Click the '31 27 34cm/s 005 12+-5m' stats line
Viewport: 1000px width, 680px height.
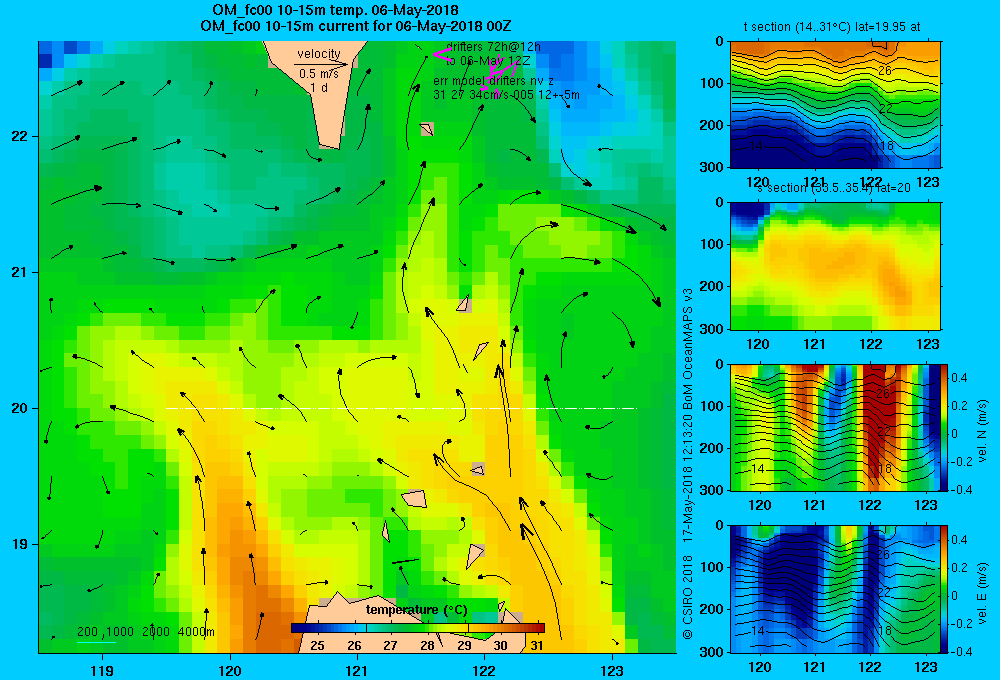pyautogui.click(x=506, y=94)
